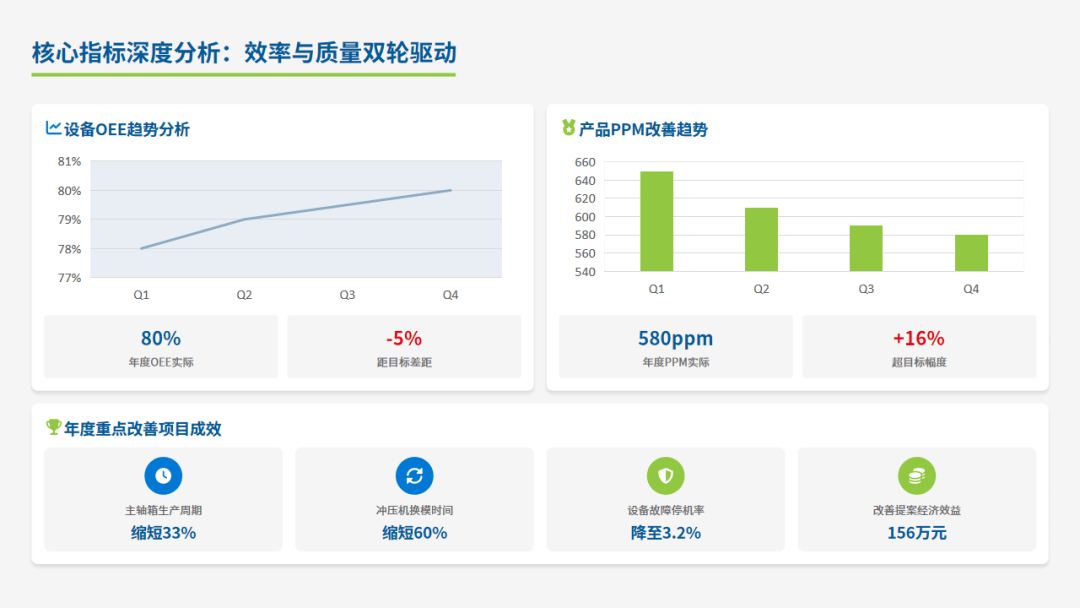This screenshot has height=608, width=1080.
Task: Click the Q4 green bar in PPM chart
Action: 971,253
